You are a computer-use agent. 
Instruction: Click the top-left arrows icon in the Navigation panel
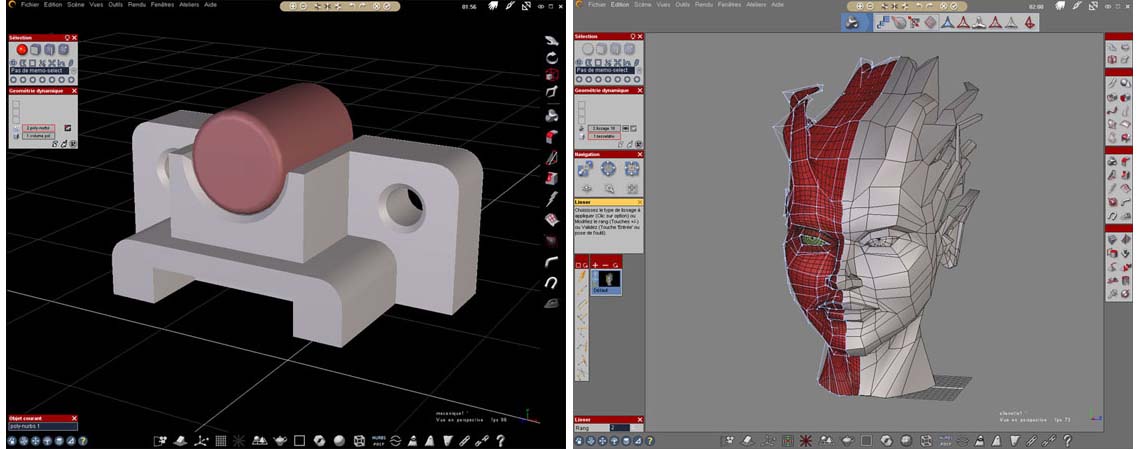click(587, 169)
